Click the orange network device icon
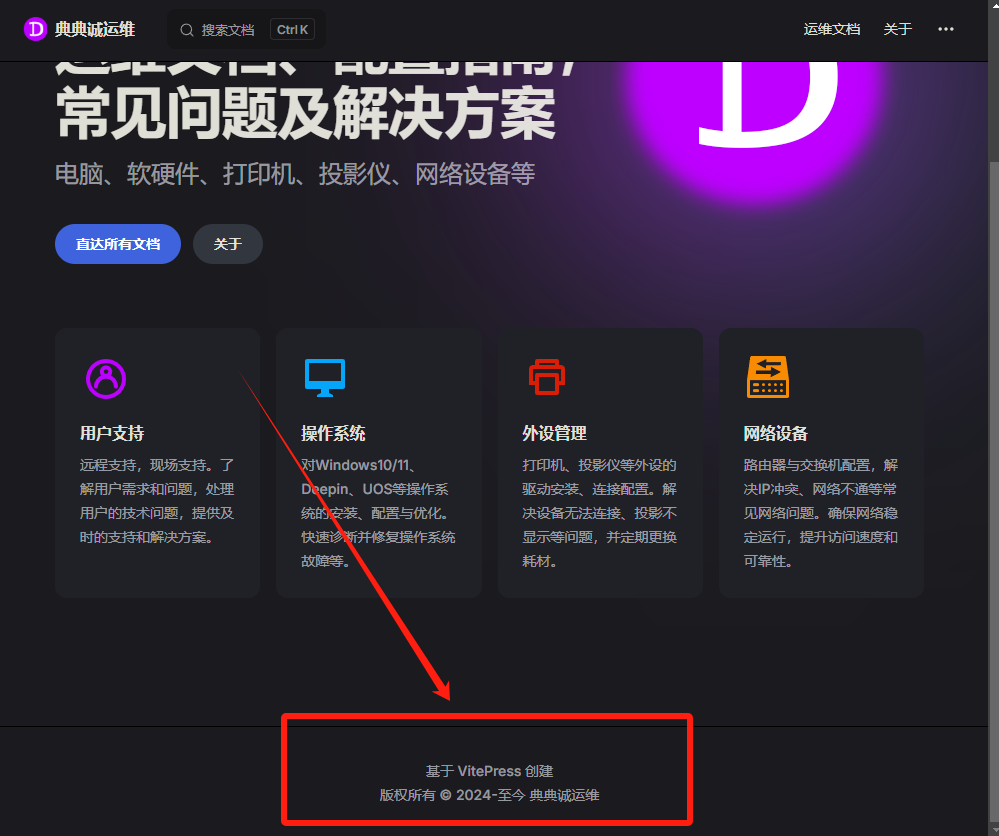Viewport: 999px width, 836px height. [x=768, y=377]
